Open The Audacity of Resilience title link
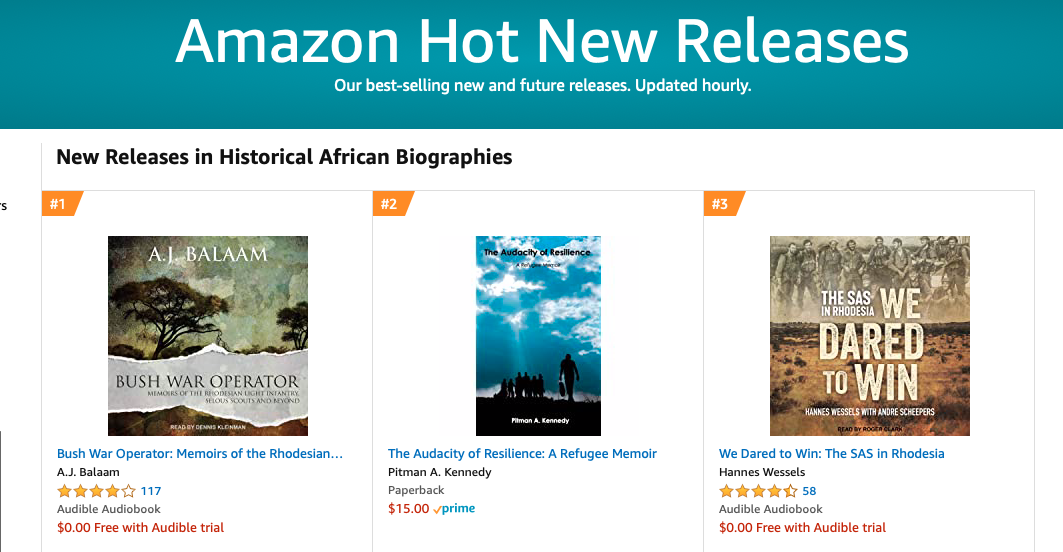This screenshot has height=552, width=1063. point(522,454)
